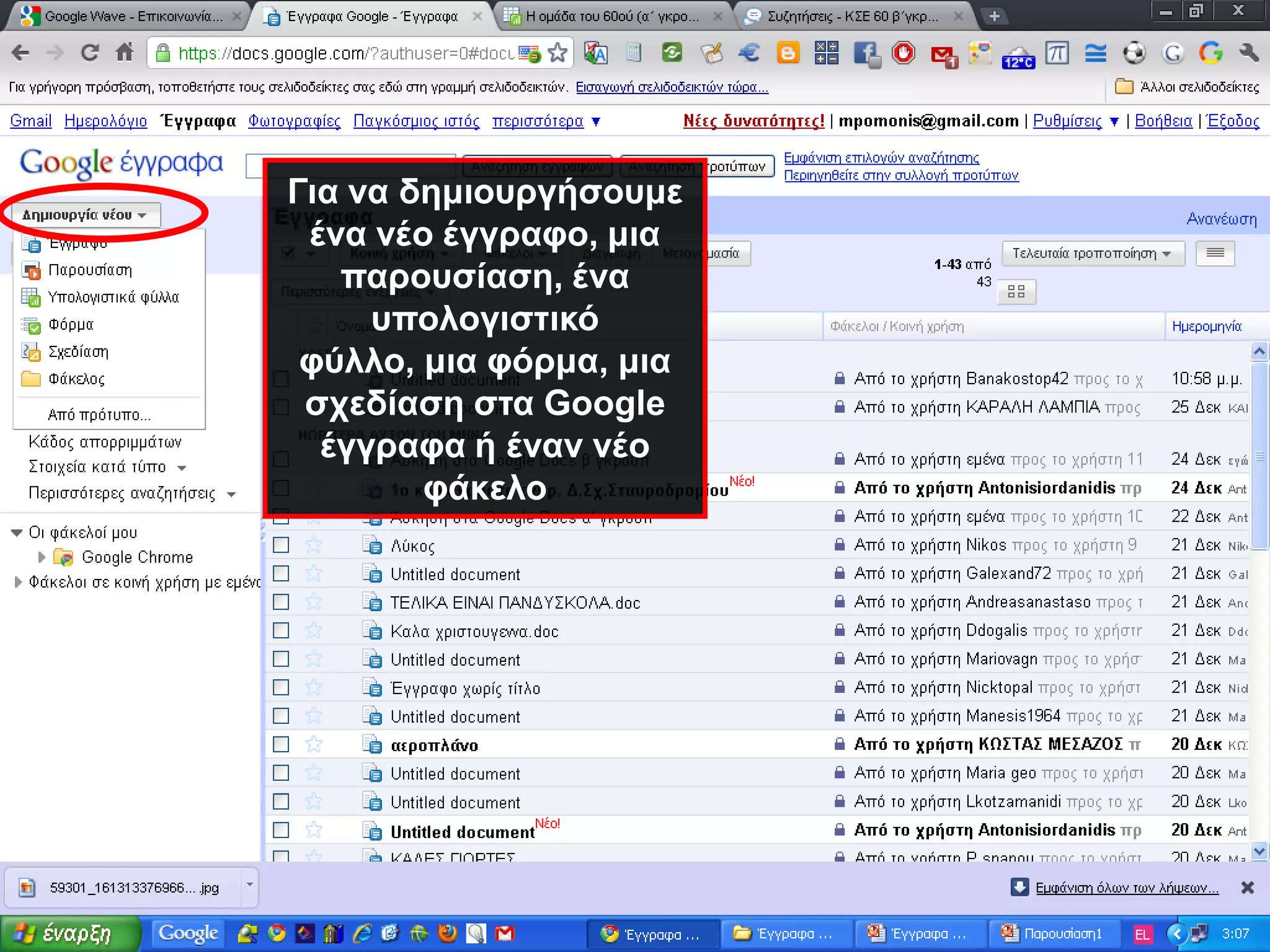Click the Ανανέωση refresh link
1270x952 pixels.
[x=1220, y=219]
